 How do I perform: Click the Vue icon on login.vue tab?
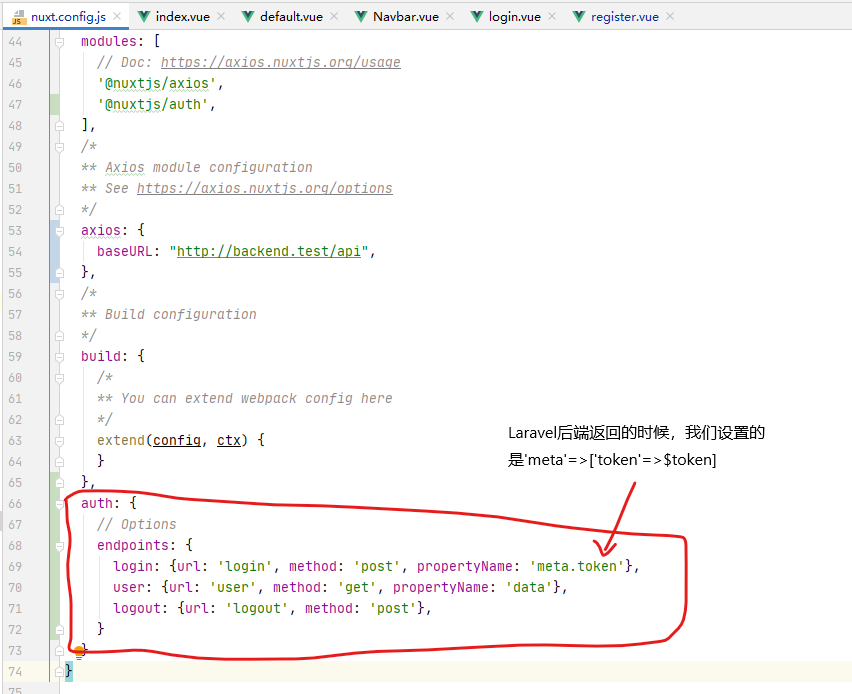[x=477, y=17]
